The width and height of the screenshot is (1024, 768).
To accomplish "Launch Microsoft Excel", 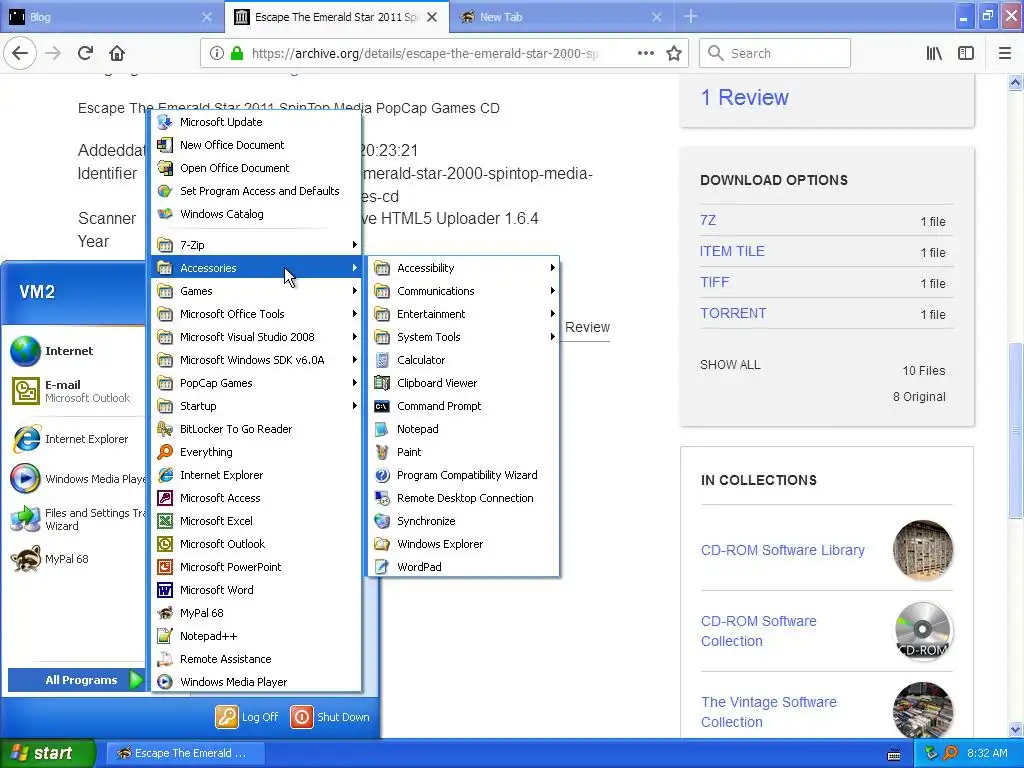I will coord(256,520).
